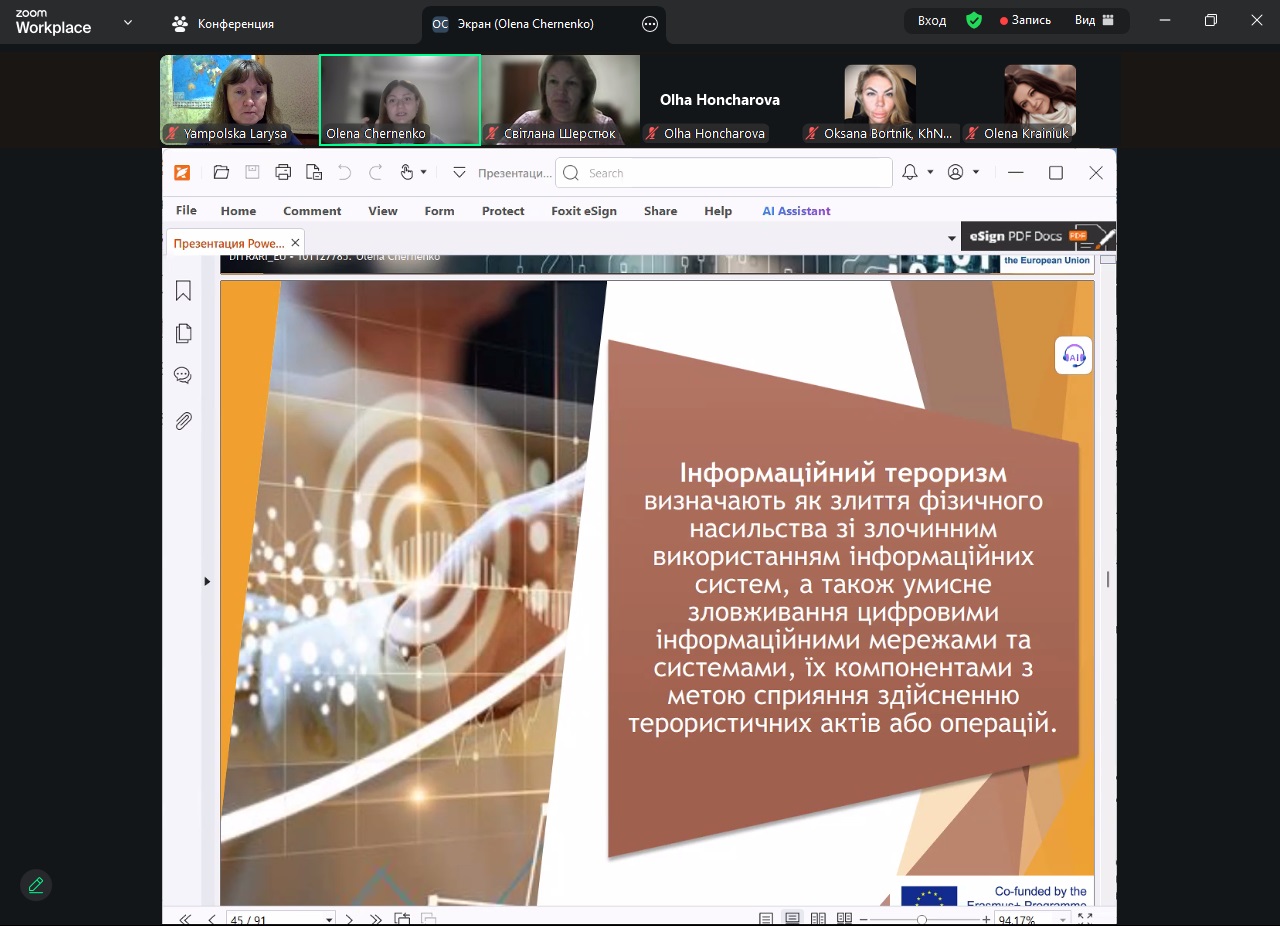Open the Protect menu tab
This screenshot has height=926, width=1280.
(503, 211)
